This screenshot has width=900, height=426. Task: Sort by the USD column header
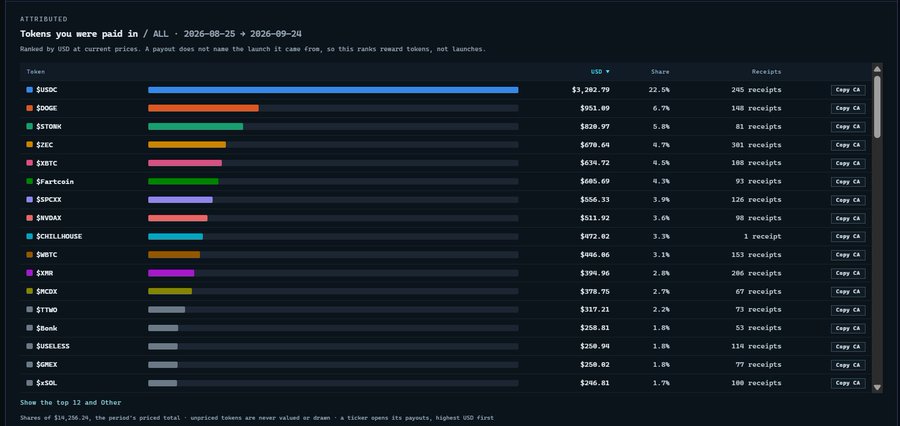click(x=600, y=72)
